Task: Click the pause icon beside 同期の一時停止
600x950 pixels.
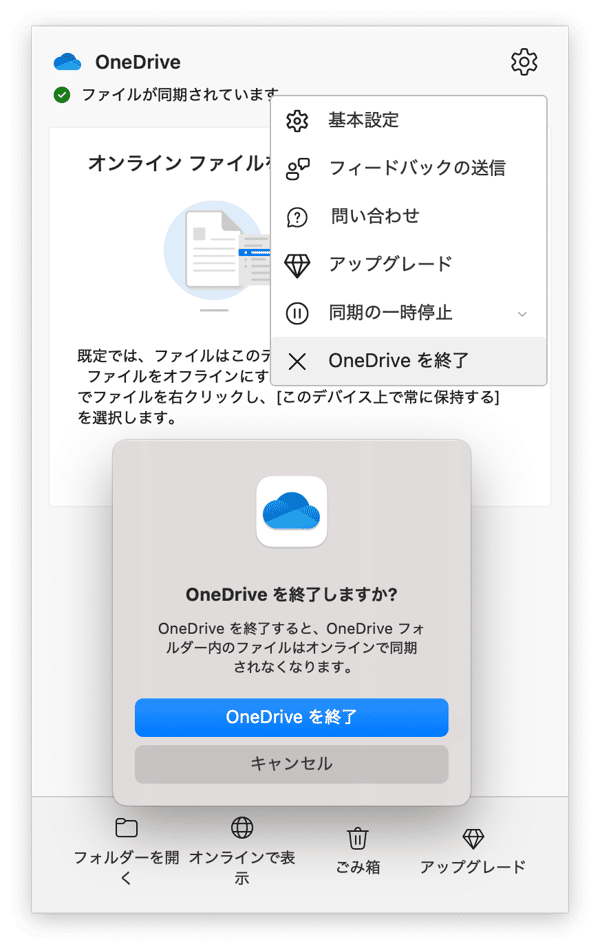Action: tap(297, 313)
